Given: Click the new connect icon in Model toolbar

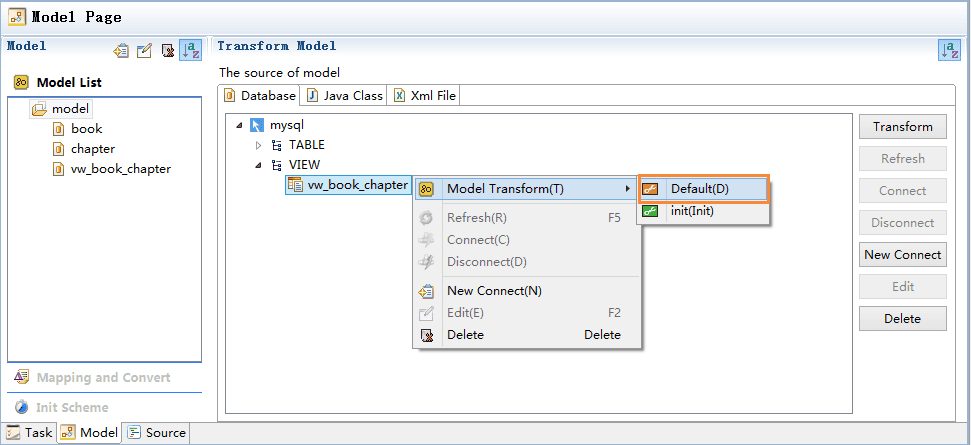Looking at the screenshot, I should 121,51.
